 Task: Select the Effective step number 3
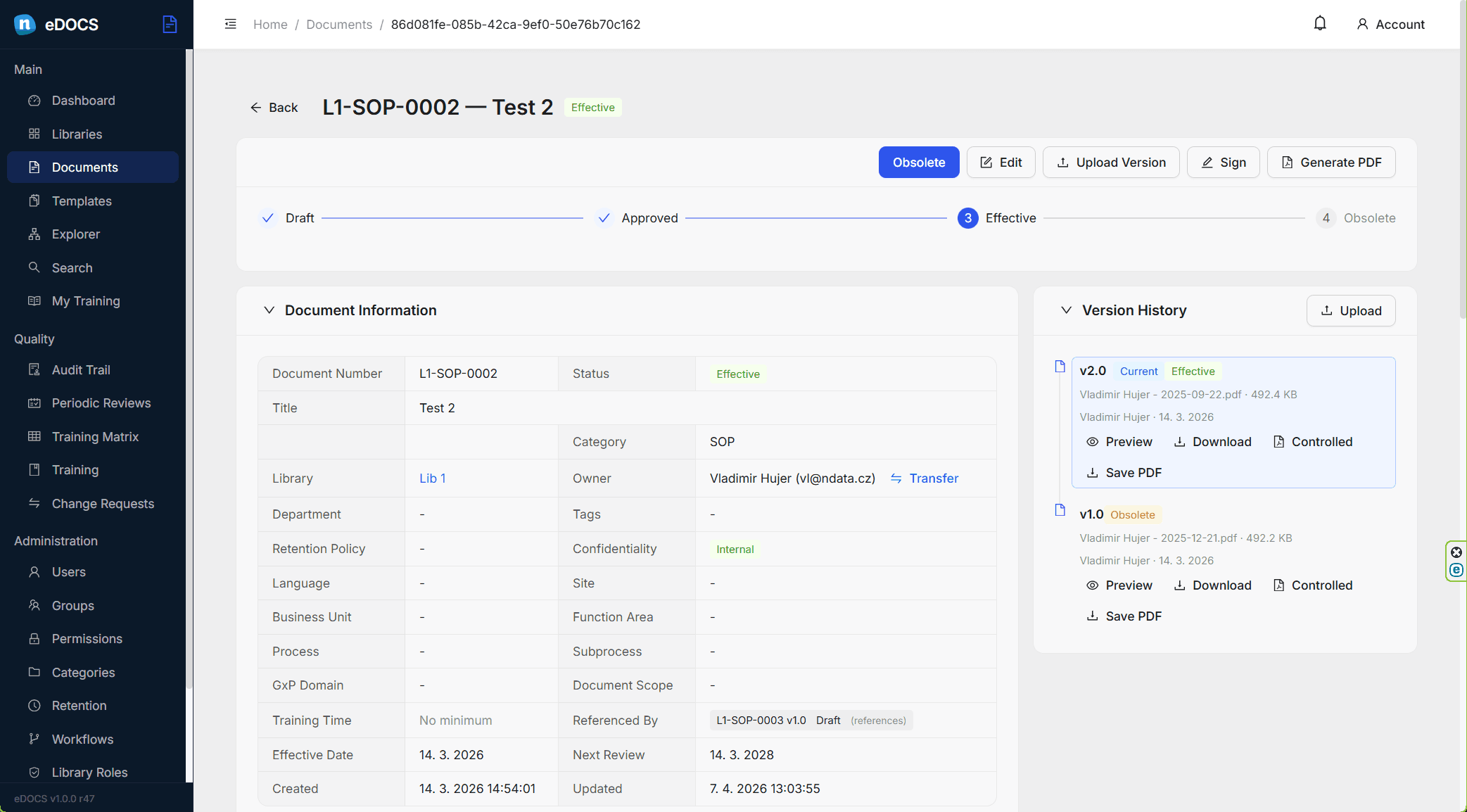tap(997, 218)
